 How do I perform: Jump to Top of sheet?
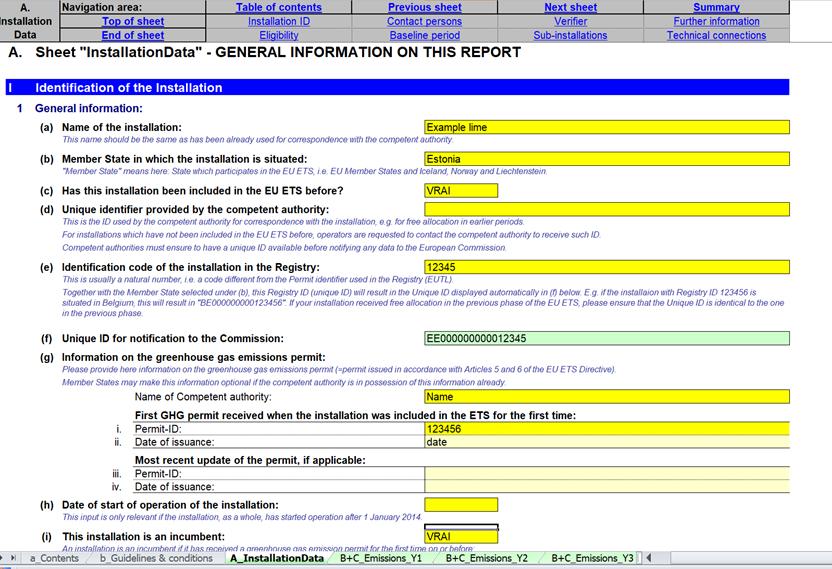133,21
